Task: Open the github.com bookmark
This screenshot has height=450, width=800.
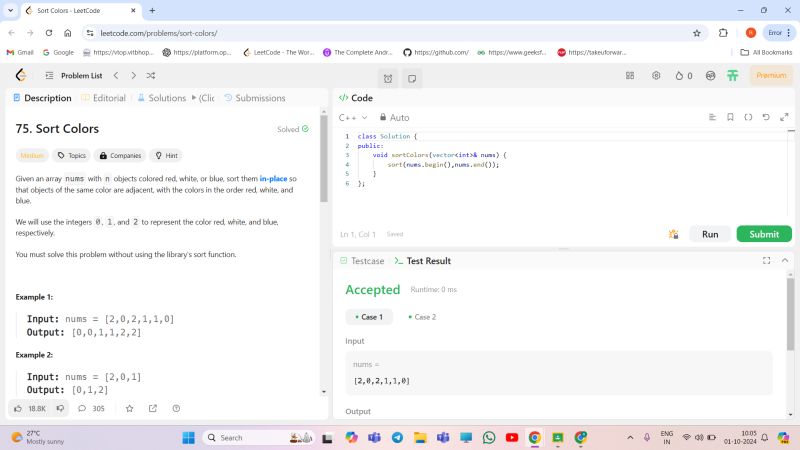Action: point(436,53)
